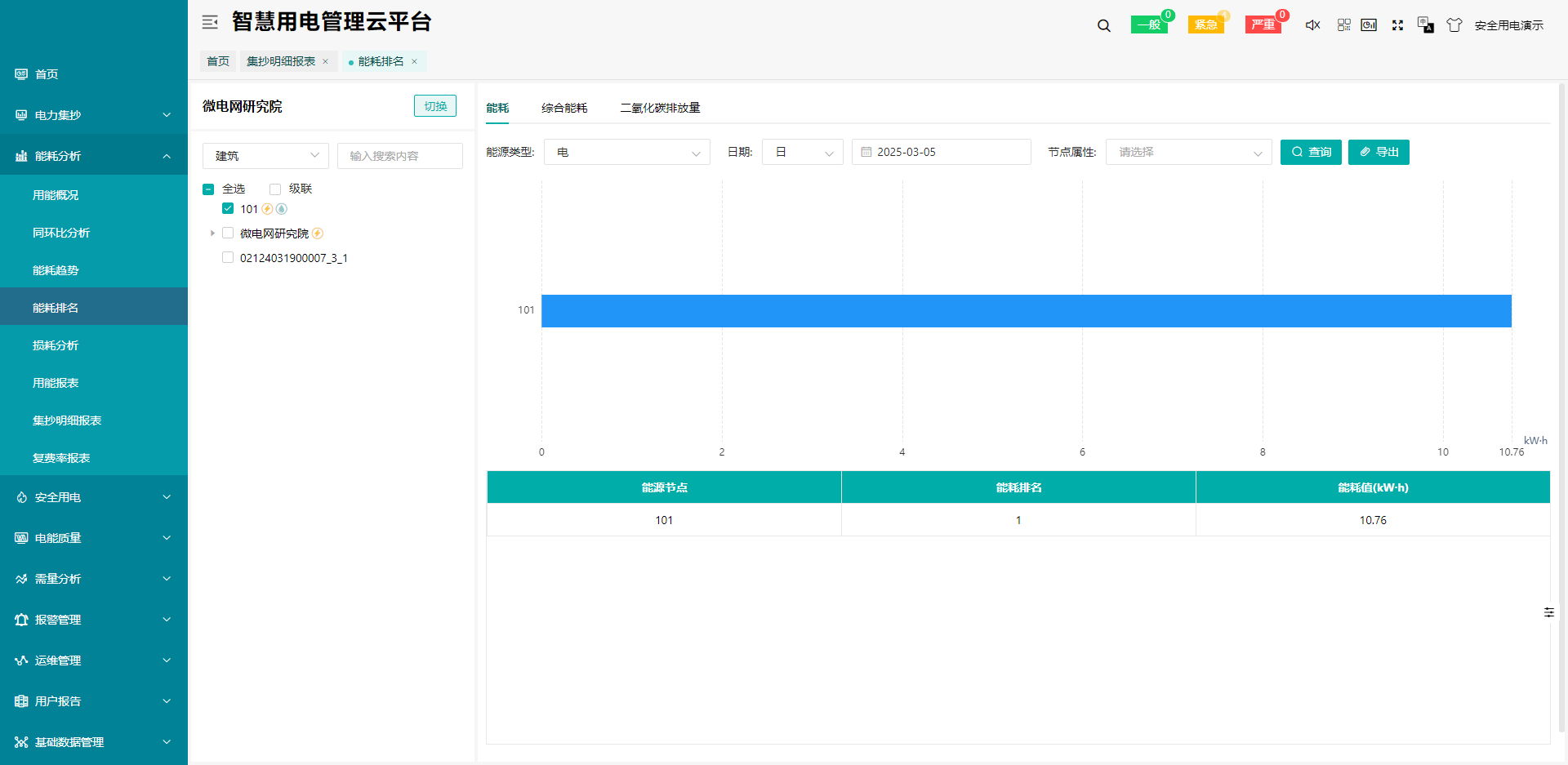Go to 首页 in the sidebar
Viewport: 1568px width, 765px height.
click(94, 74)
